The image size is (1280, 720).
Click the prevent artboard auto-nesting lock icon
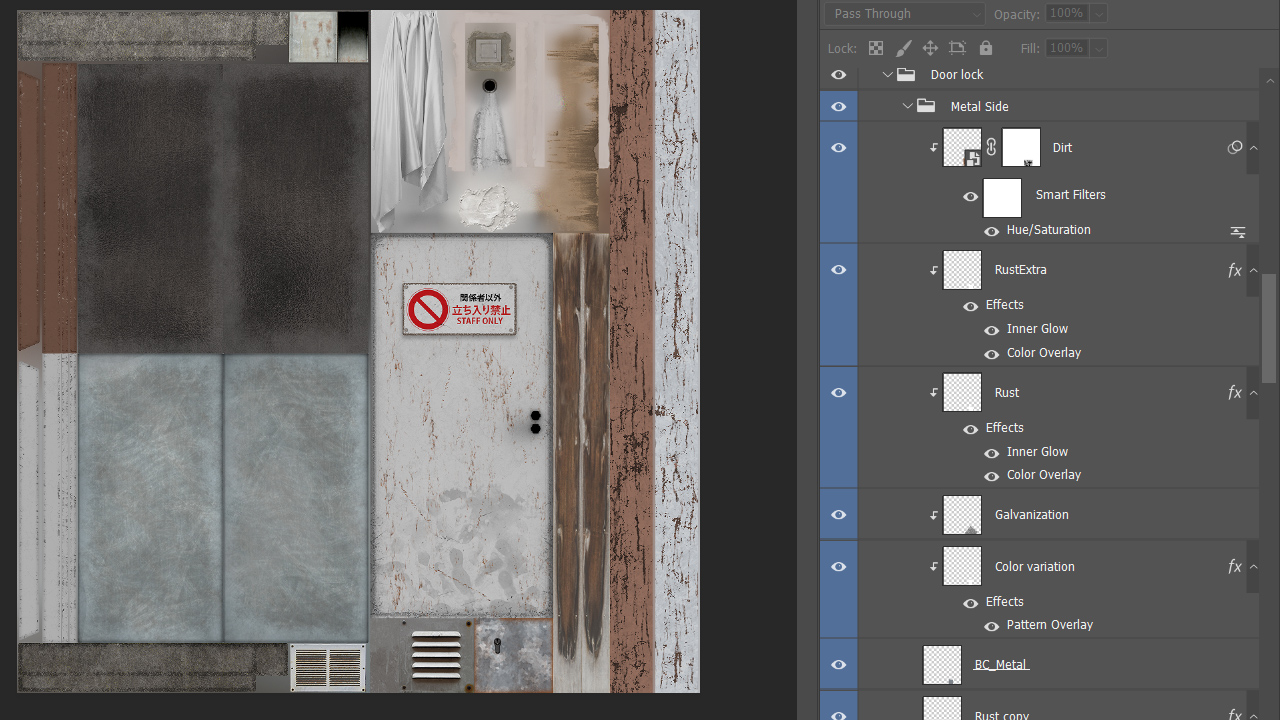point(957,48)
